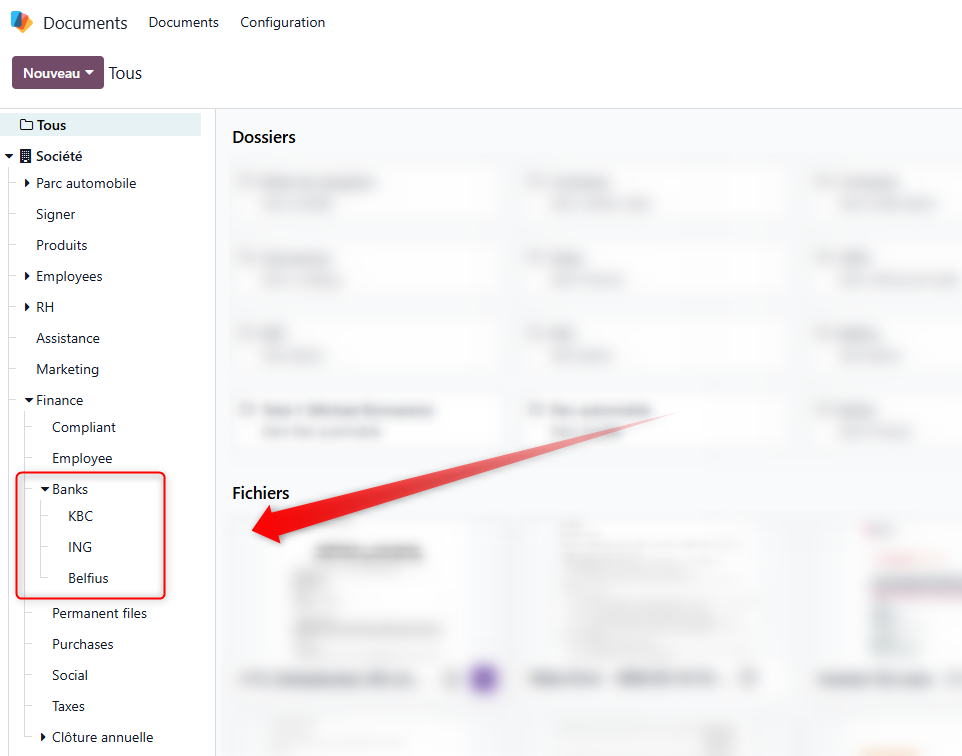The image size is (962, 756).
Task: Expand the Parc automobile folder
Action: [27, 183]
